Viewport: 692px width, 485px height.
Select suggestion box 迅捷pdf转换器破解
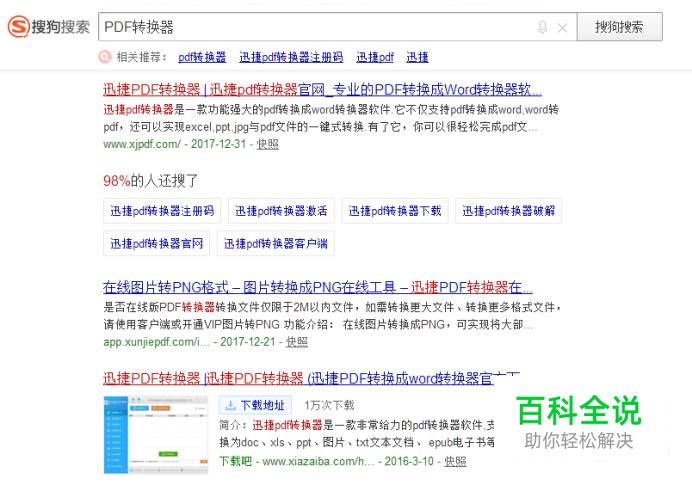tap(508, 211)
